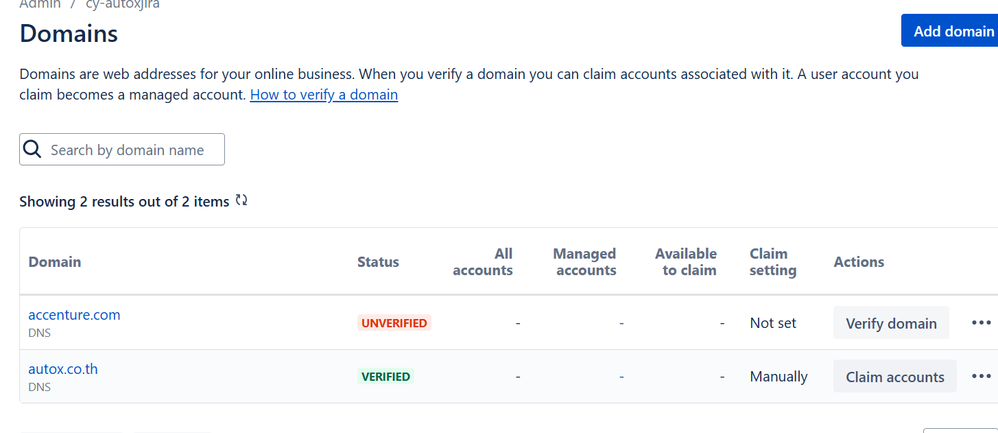Click the cy-autoxjira breadcrumb link
The width and height of the screenshot is (998, 433).
123,4
